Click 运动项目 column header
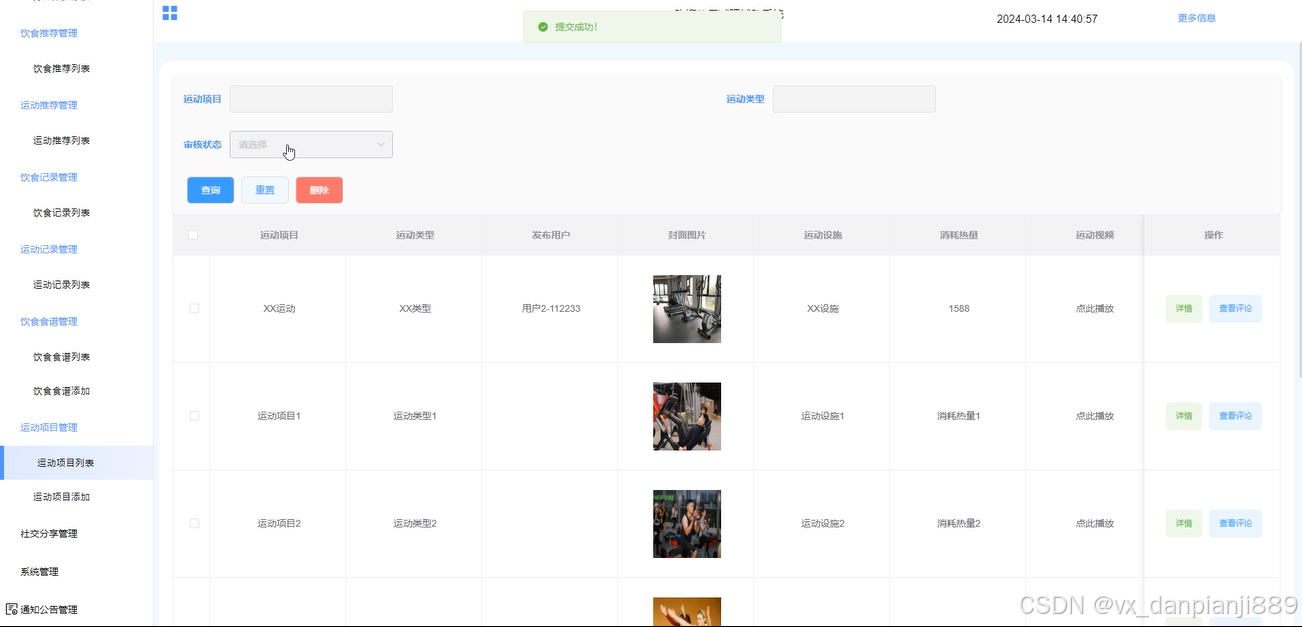This screenshot has height=627, width=1302. pyautogui.click(x=279, y=235)
